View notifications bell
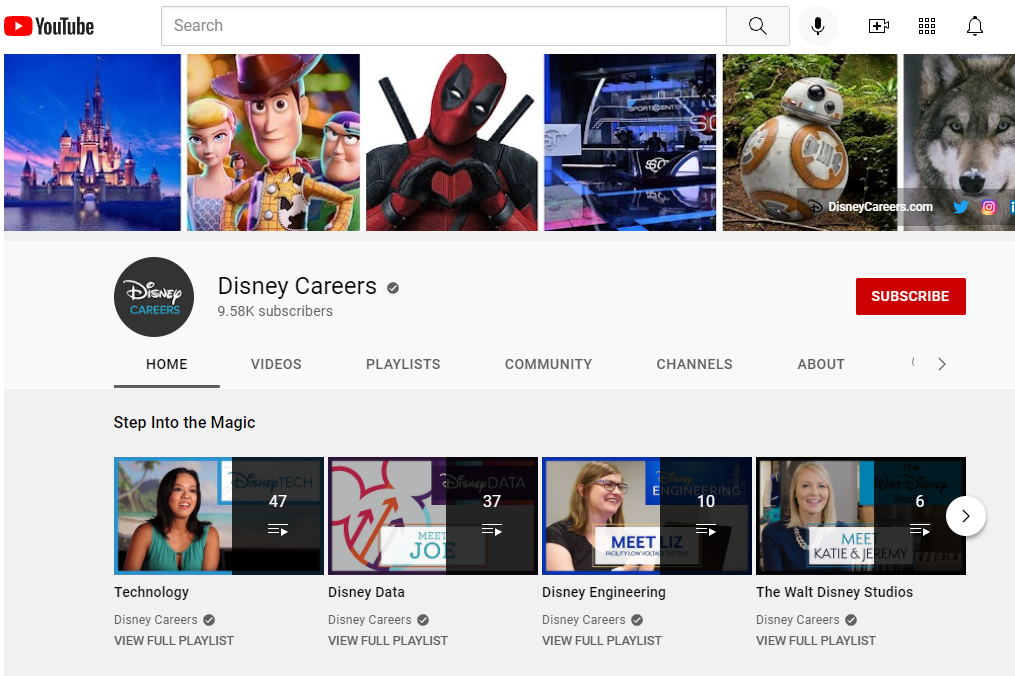 coord(975,26)
